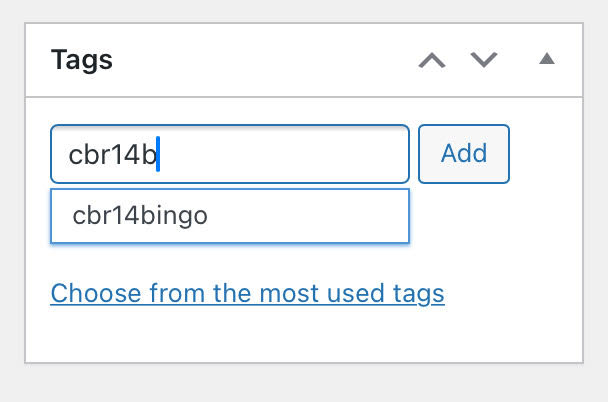Click the tag input field containing cbr14b
This screenshot has width=608, height=402.
coord(229,154)
